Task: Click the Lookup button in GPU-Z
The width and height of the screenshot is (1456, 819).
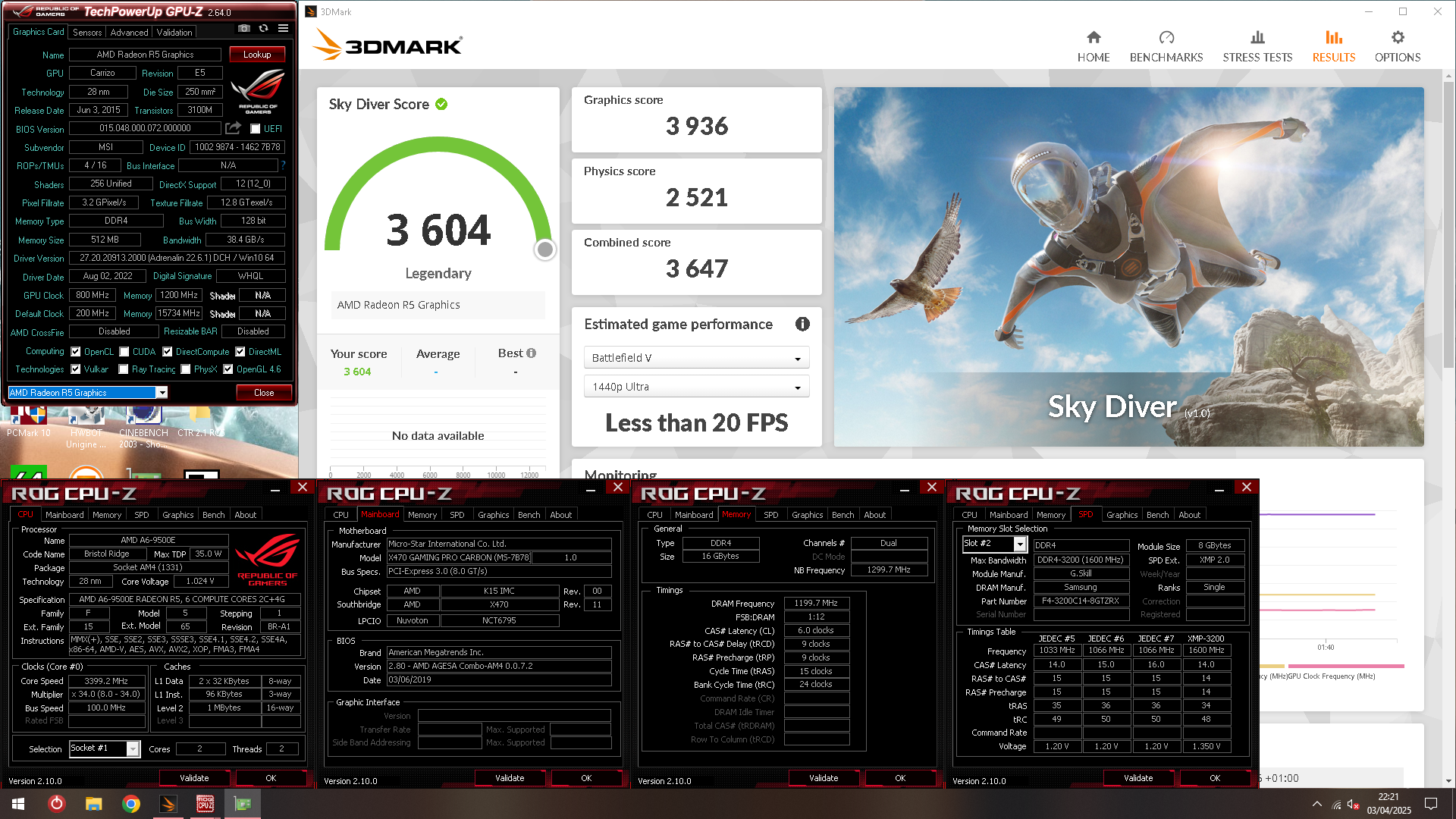Action: point(257,55)
